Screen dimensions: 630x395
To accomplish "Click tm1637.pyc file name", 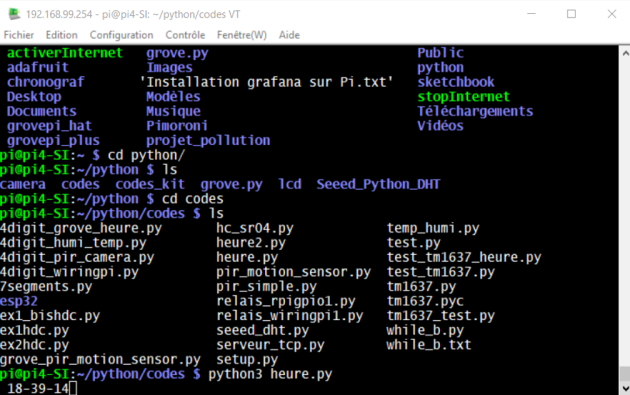I will 425,301.
